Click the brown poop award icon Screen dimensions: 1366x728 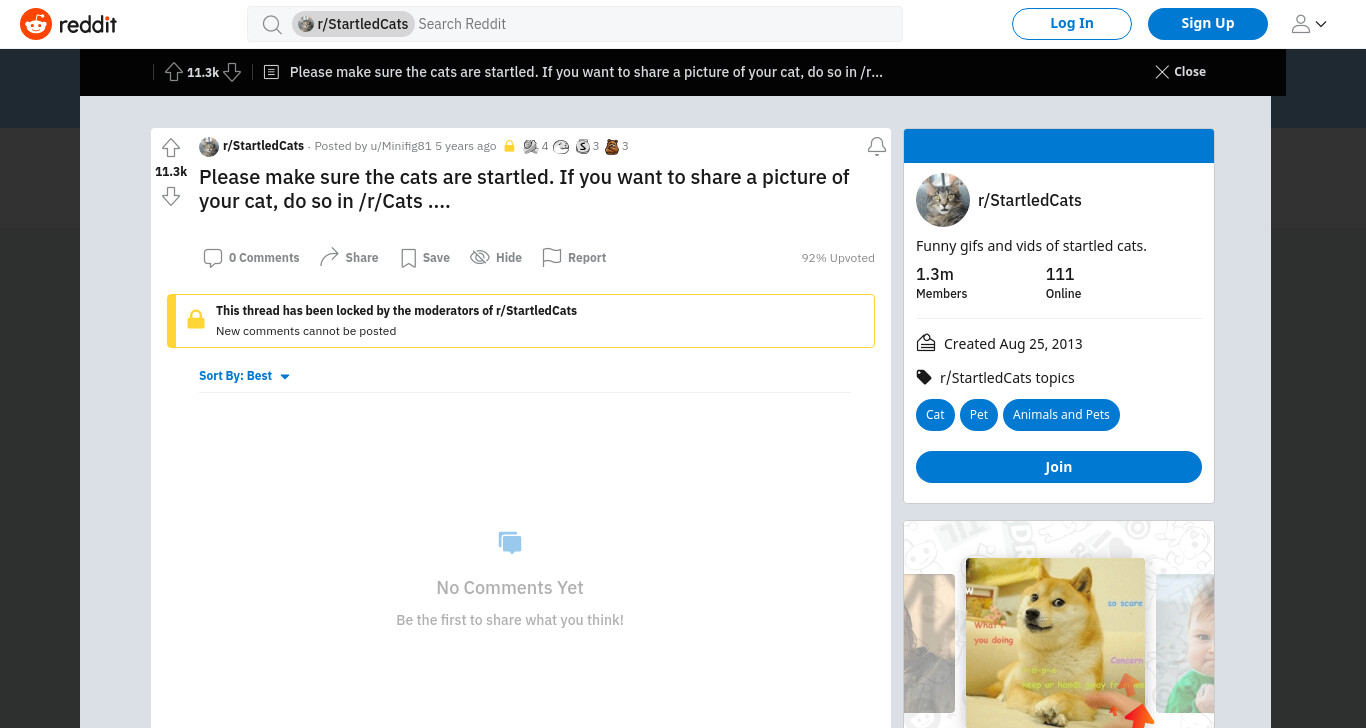[x=612, y=146]
